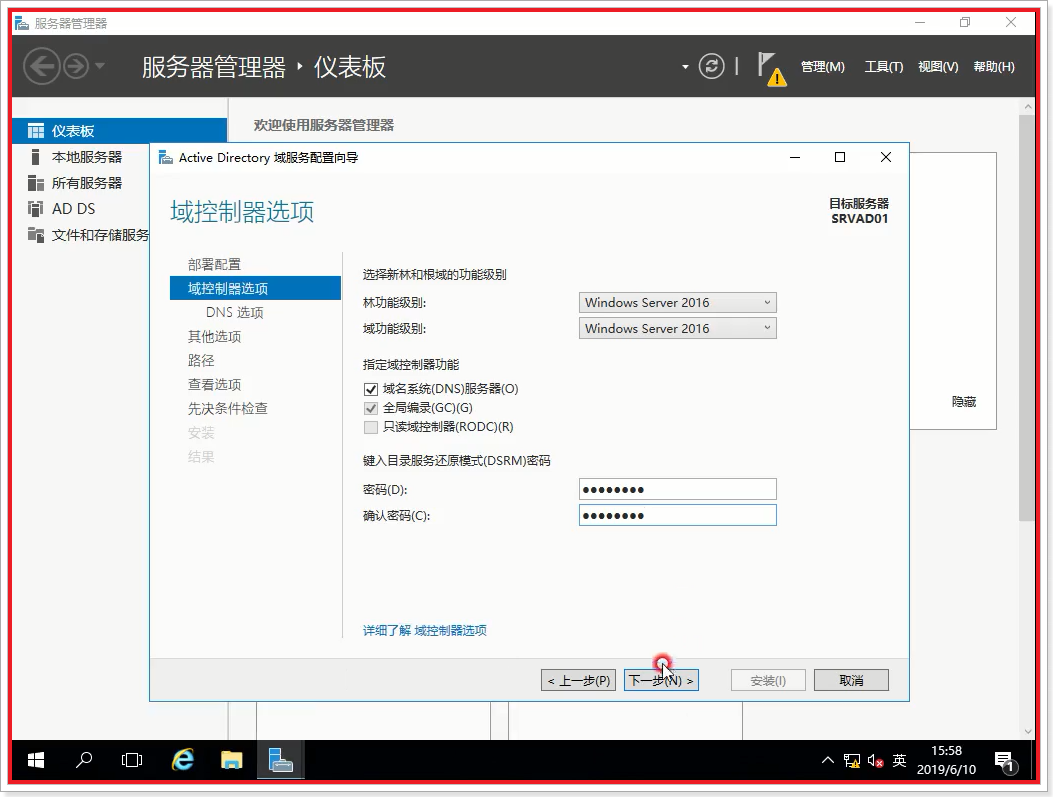Launch Internet Explorer from taskbar
The image size is (1053, 797).
(x=183, y=760)
